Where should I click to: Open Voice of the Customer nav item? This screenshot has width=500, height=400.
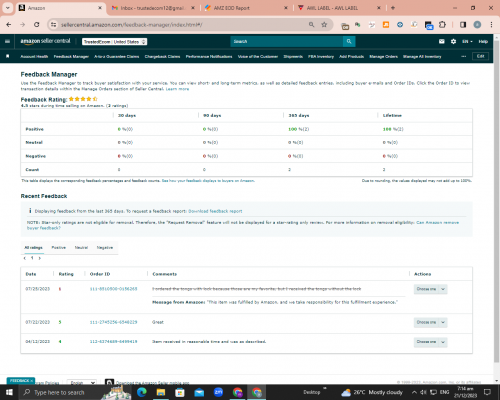click(258, 57)
